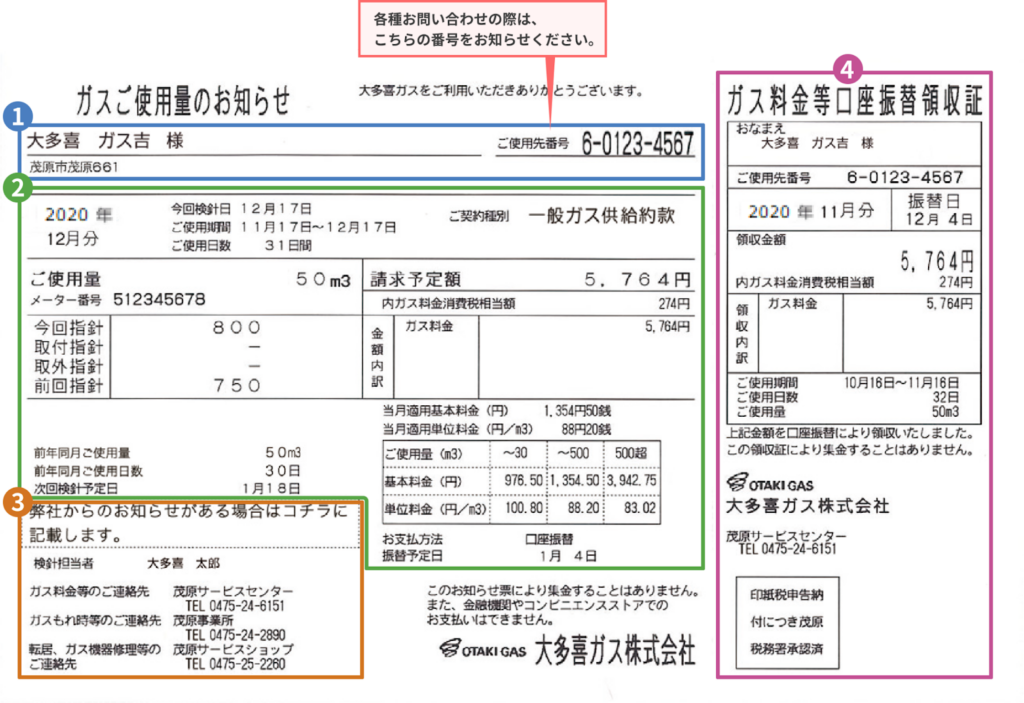1024x703 pixels.
Task: Click 領収金額 5,764円 on receipt
Action: click(x=937, y=261)
